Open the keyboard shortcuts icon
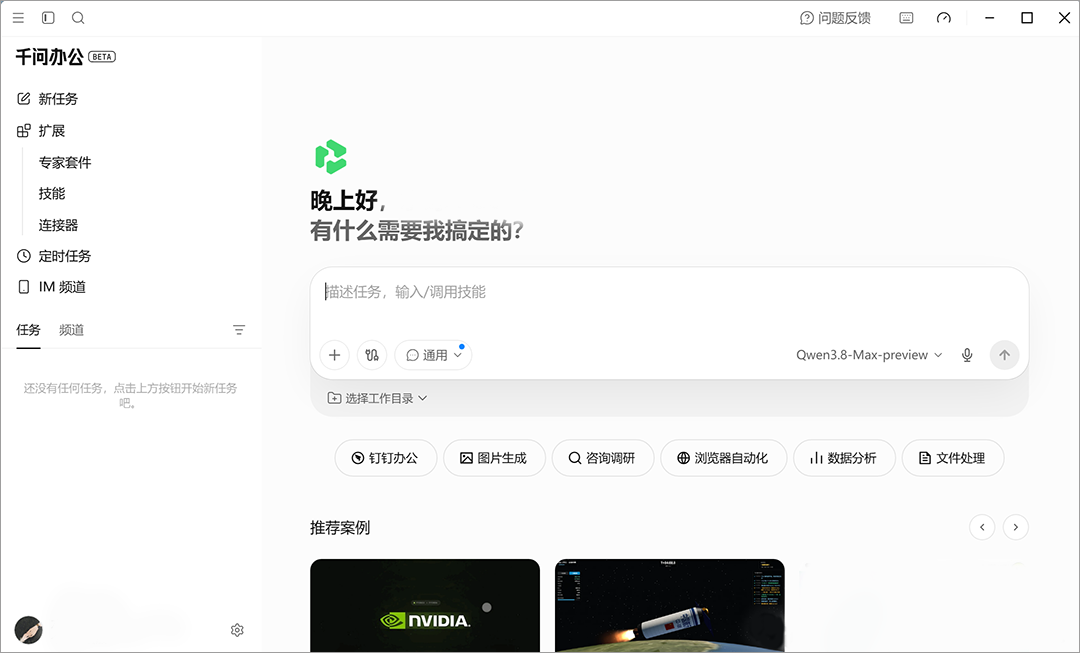1080x653 pixels. [906, 18]
